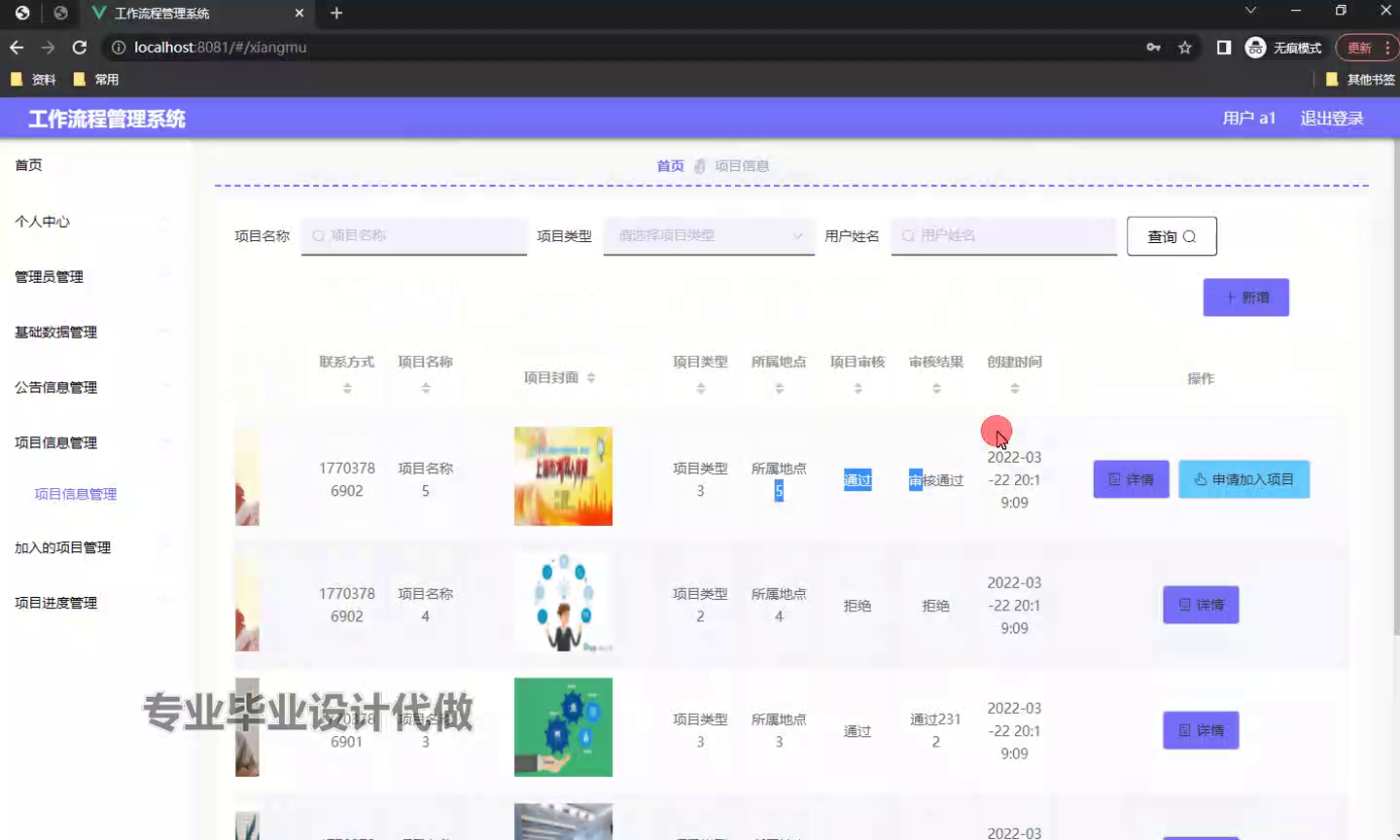Click 申请加入项目 button
The height and width of the screenshot is (840, 1400).
1244,479
